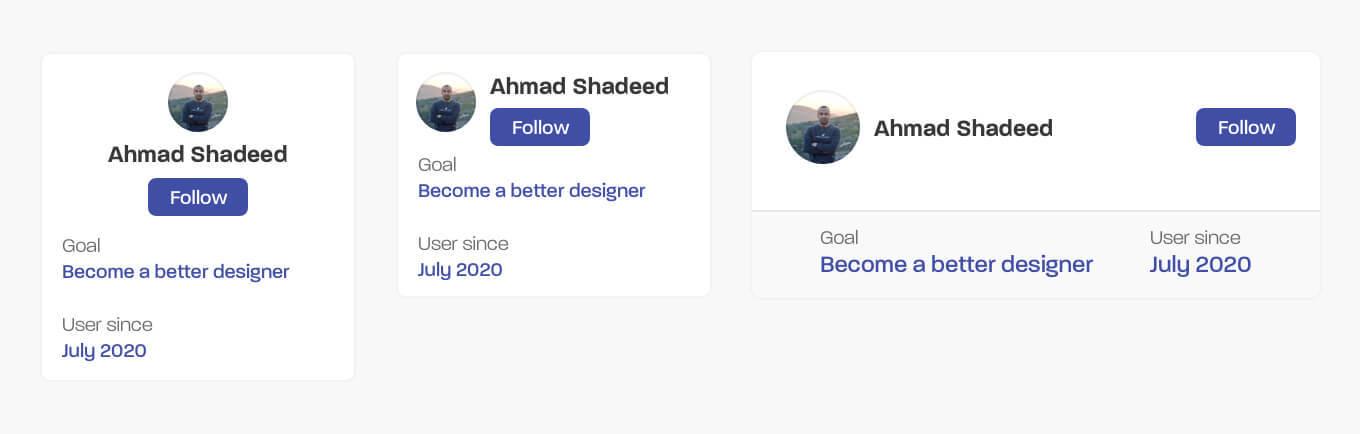The height and width of the screenshot is (434, 1360).
Task: Click the 'Goal' label in the left card
Action: [x=81, y=245]
